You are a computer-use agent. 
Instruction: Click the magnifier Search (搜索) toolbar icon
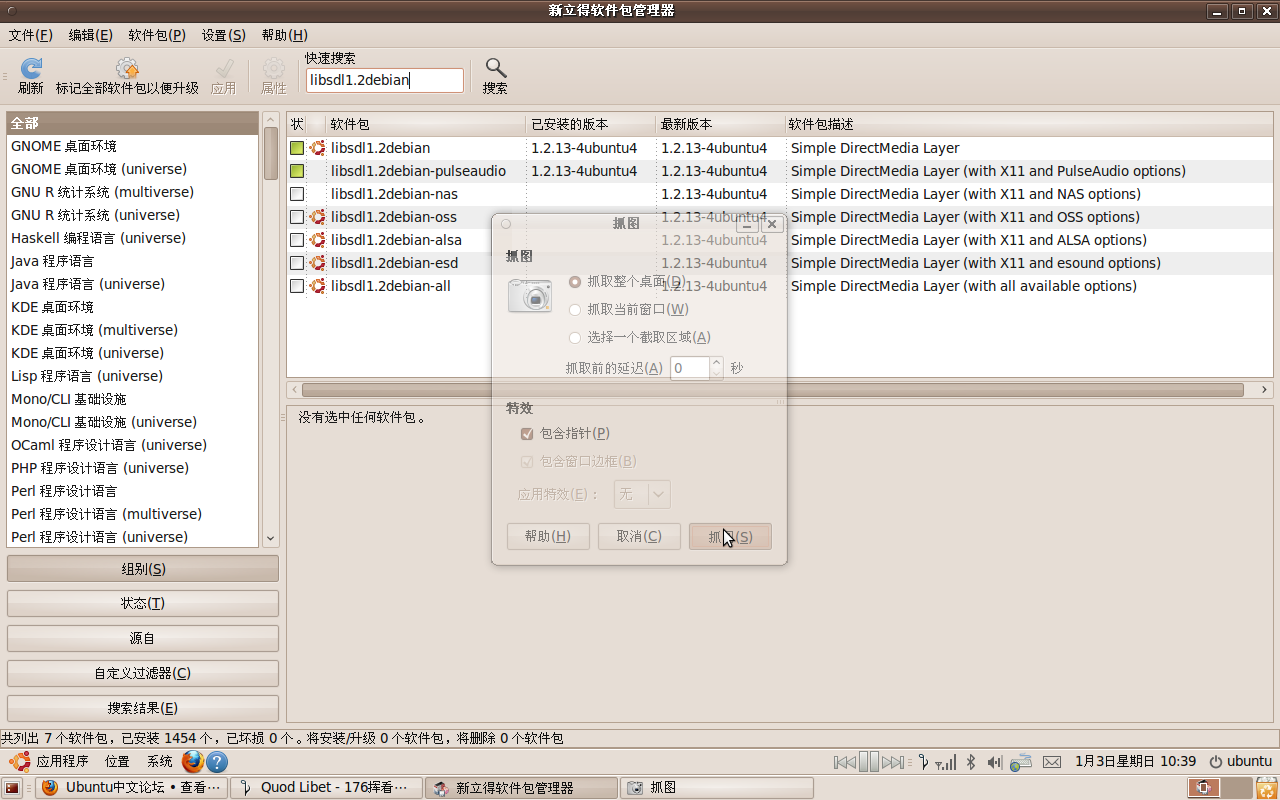(495, 68)
